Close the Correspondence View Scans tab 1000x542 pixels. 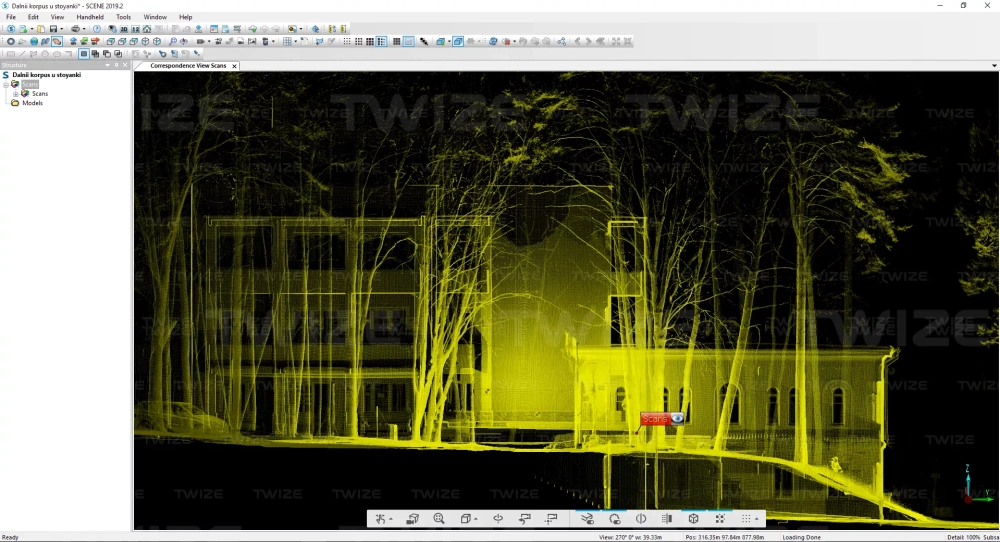point(234,66)
